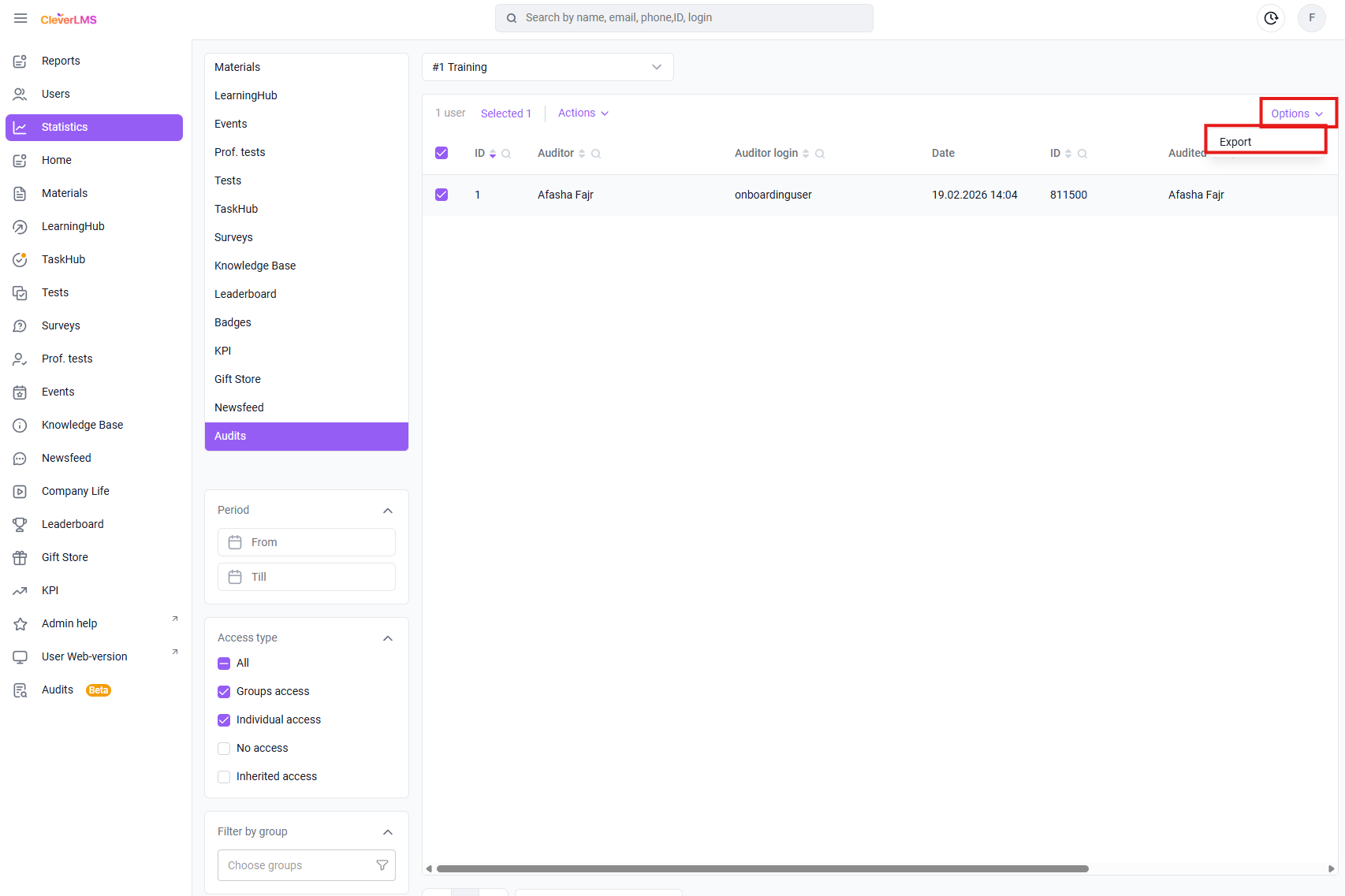Enable the No access checkbox
This screenshot has height=896, width=1345.
click(x=224, y=748)
